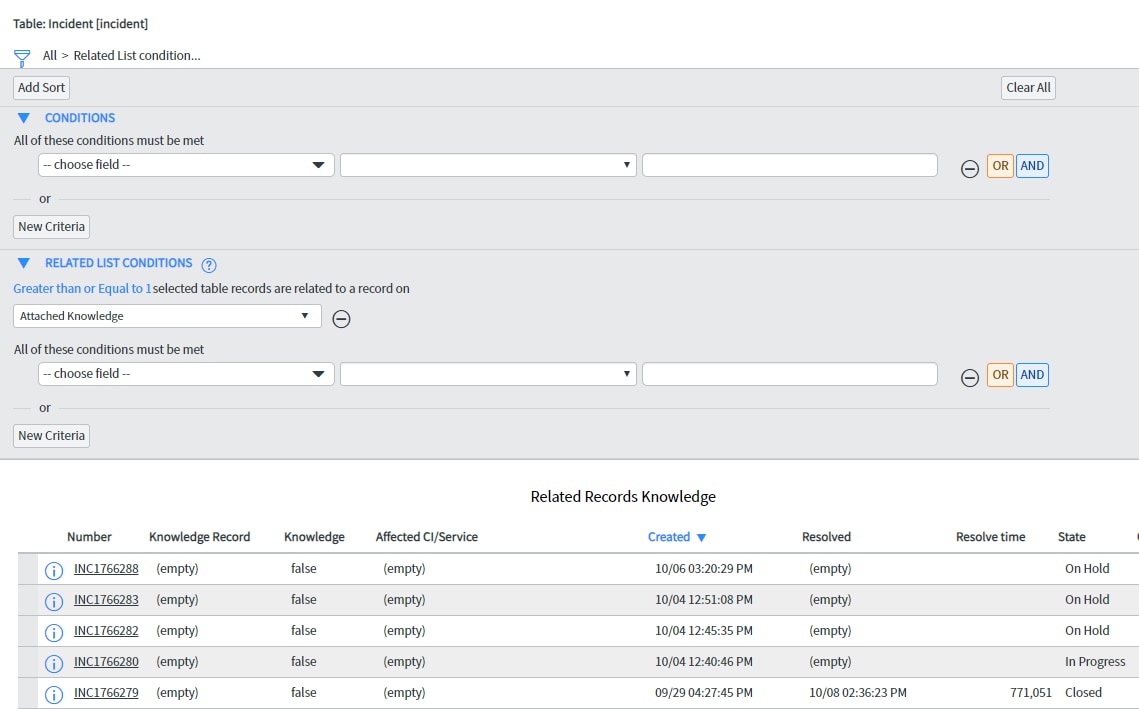Click the condition value input field
The width and height of the screenshot is (1139, 709).
[x=789, y=165]
